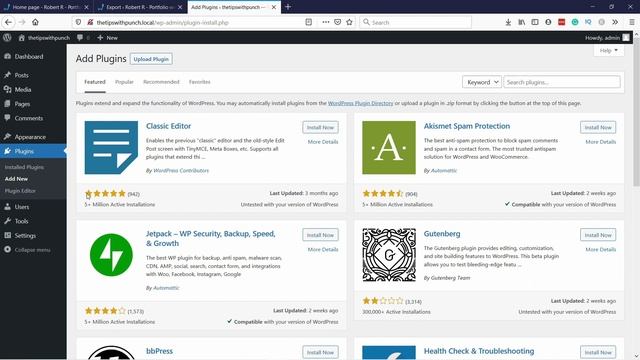Click the green circular extension icon
This screenshot has height=360, width=640.
click(x=575, y=22)
